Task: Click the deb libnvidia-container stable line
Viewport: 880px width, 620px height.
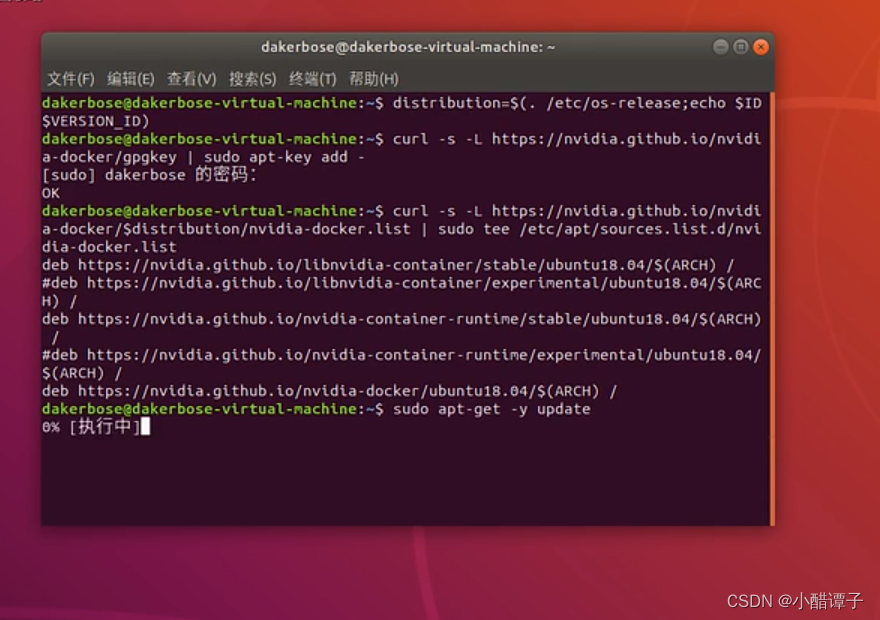Action: (388, 265)
